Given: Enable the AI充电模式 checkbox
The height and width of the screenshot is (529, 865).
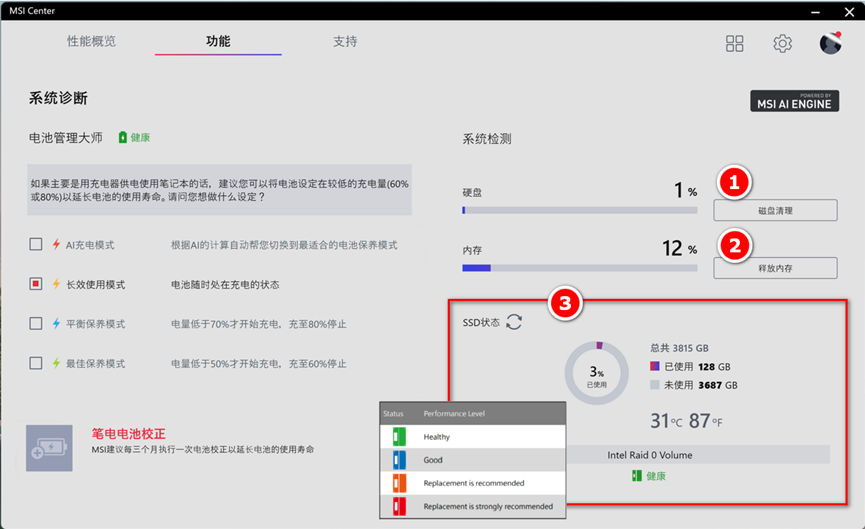Looking at the screenshot, I should (x=36, y=245).
